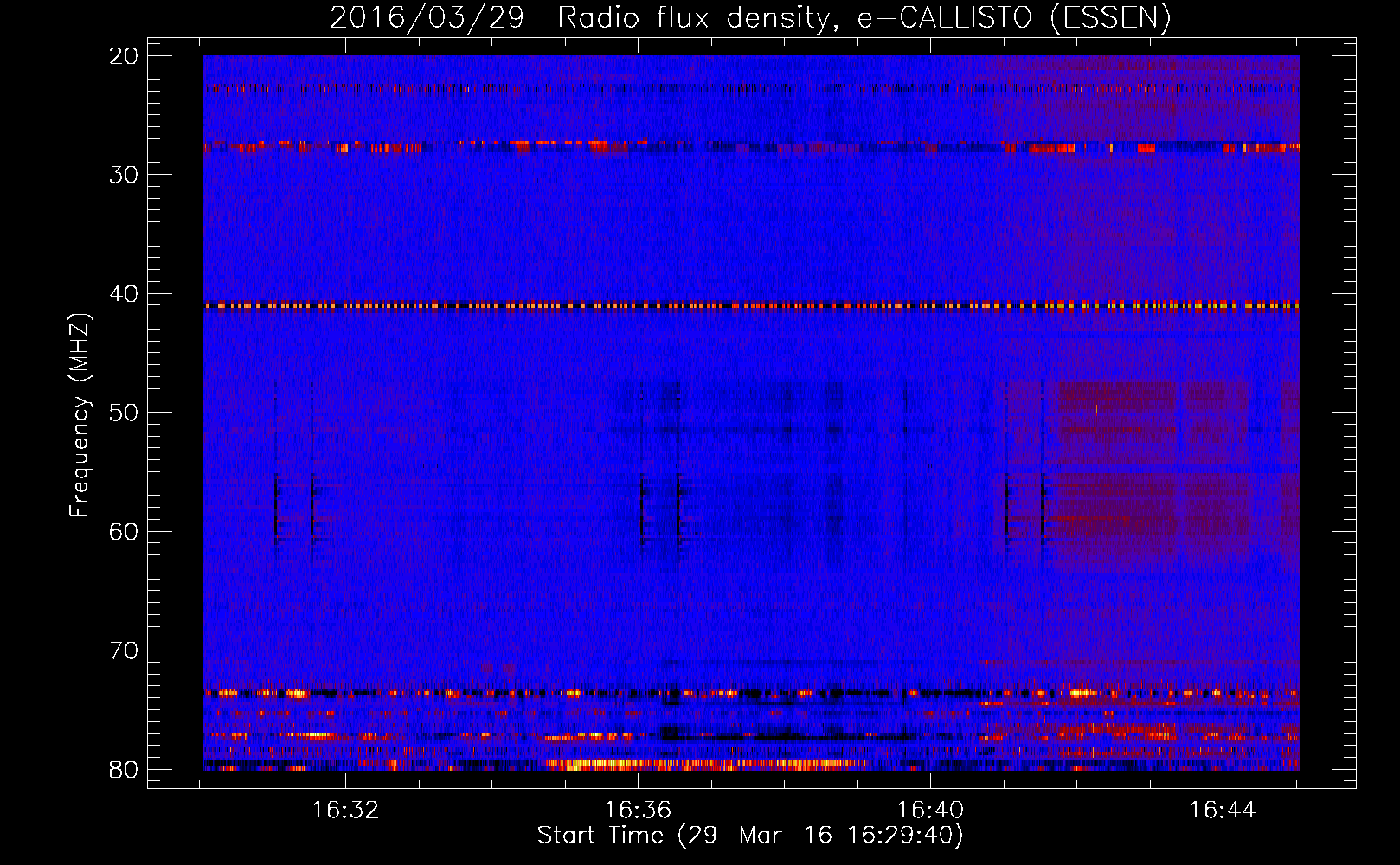Click the 16:40 time tick label
The height and width of the screenshot is (865, 1400).
click(x=930, y=811)
